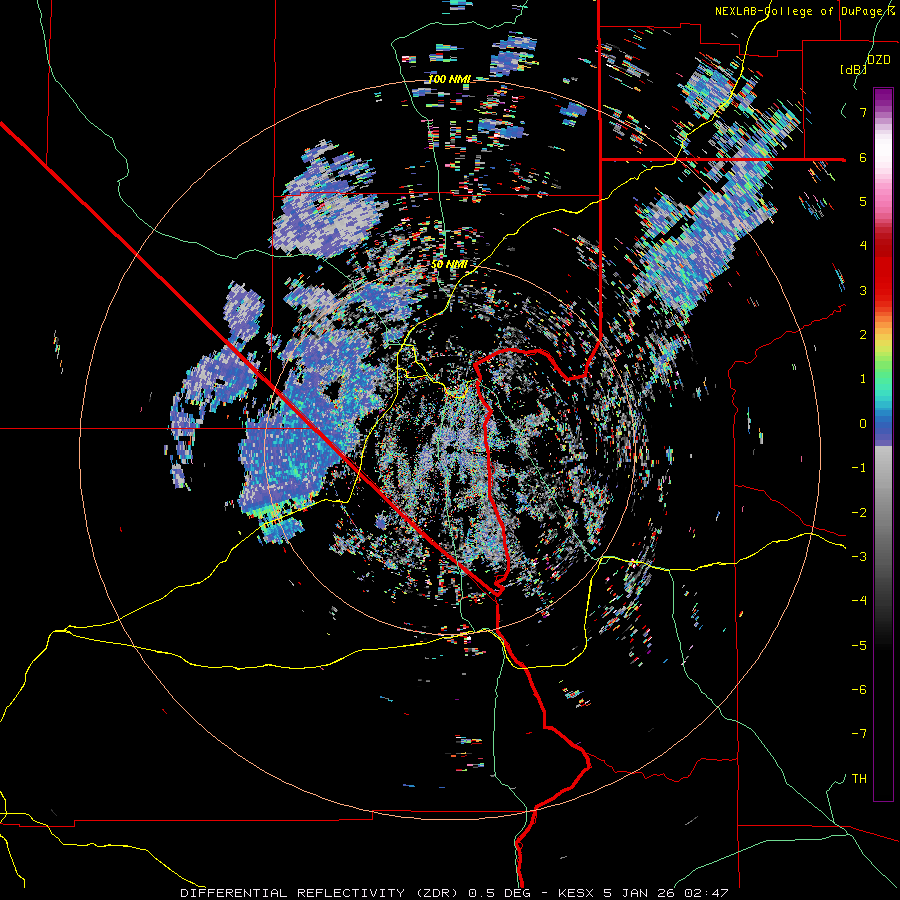Click the "6" value on the scale
This screenshot has width=900, height=900.
click(x=863, y=157)
